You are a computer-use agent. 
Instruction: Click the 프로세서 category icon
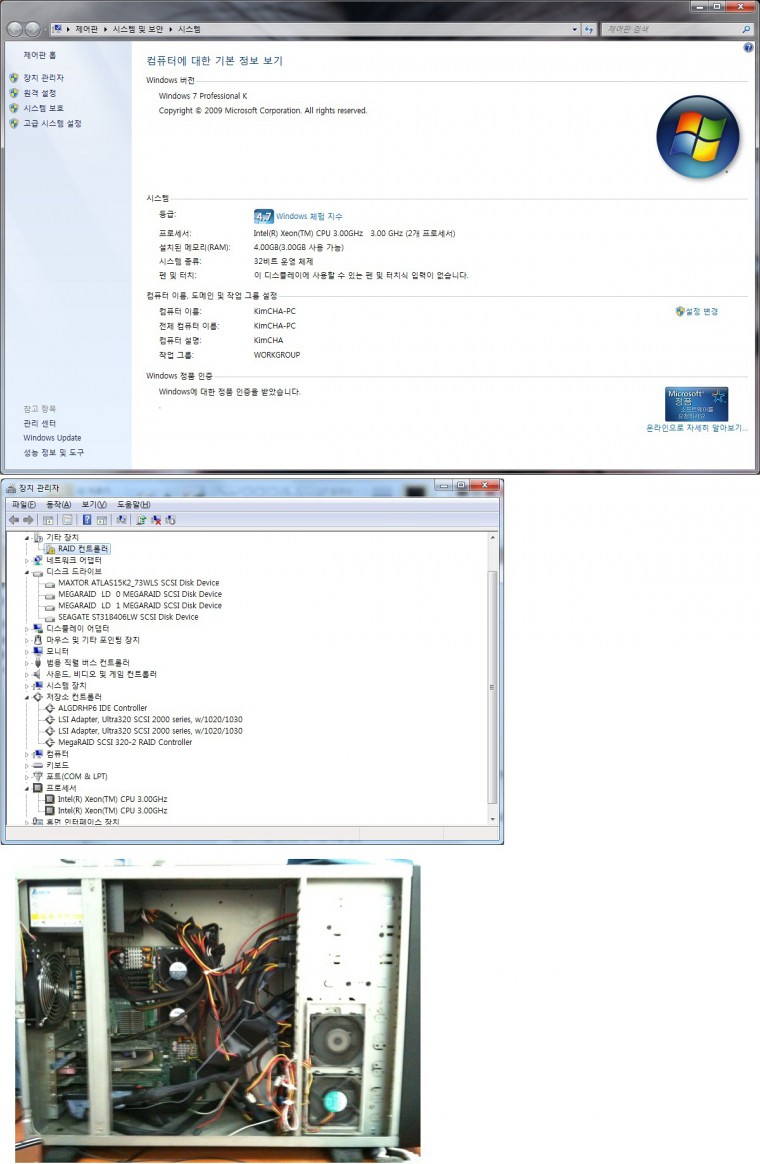[38, 788]
